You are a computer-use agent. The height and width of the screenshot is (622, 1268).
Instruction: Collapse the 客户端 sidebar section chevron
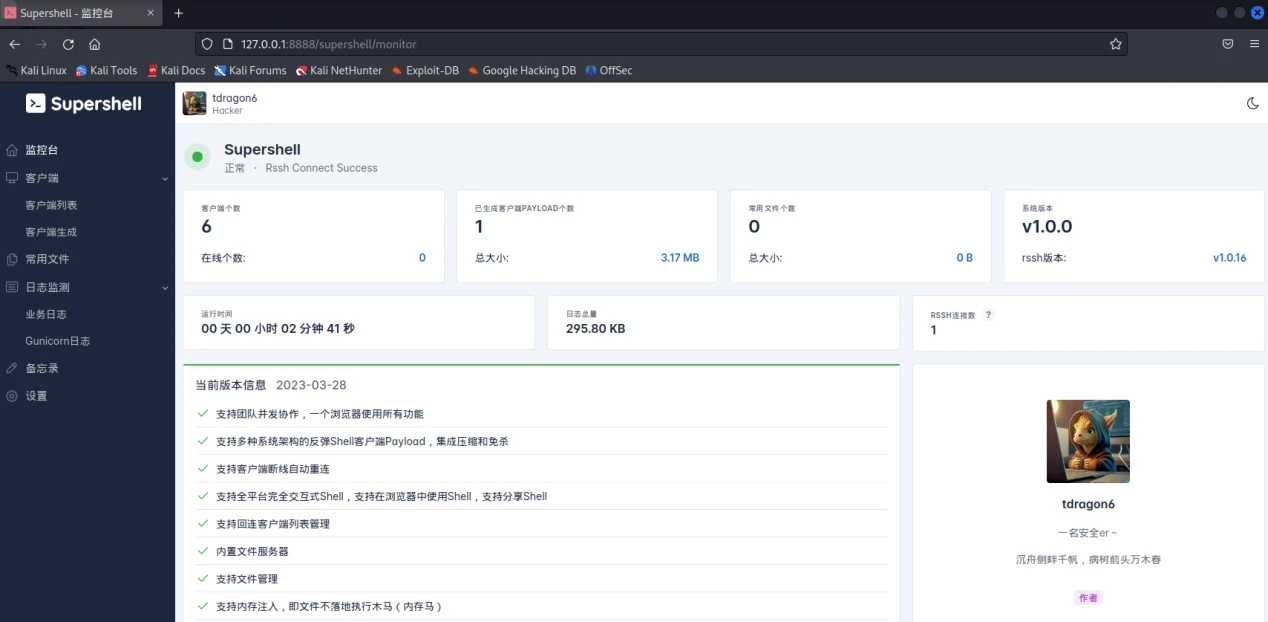point(165,178)
